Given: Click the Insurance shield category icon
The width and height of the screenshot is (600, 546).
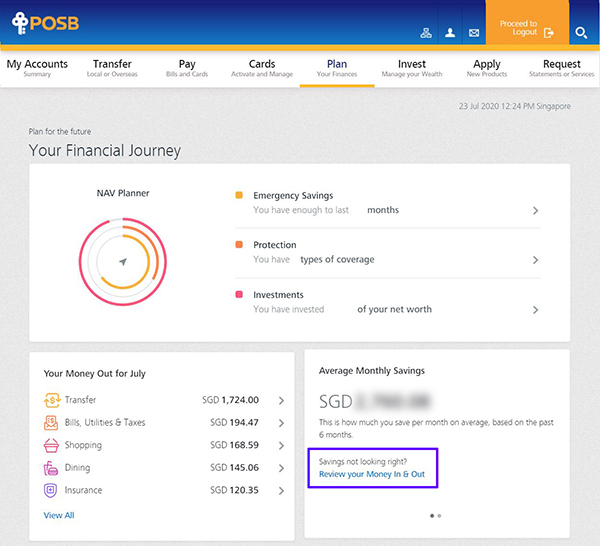Looking at the screenshot, I should coord(51,491).
